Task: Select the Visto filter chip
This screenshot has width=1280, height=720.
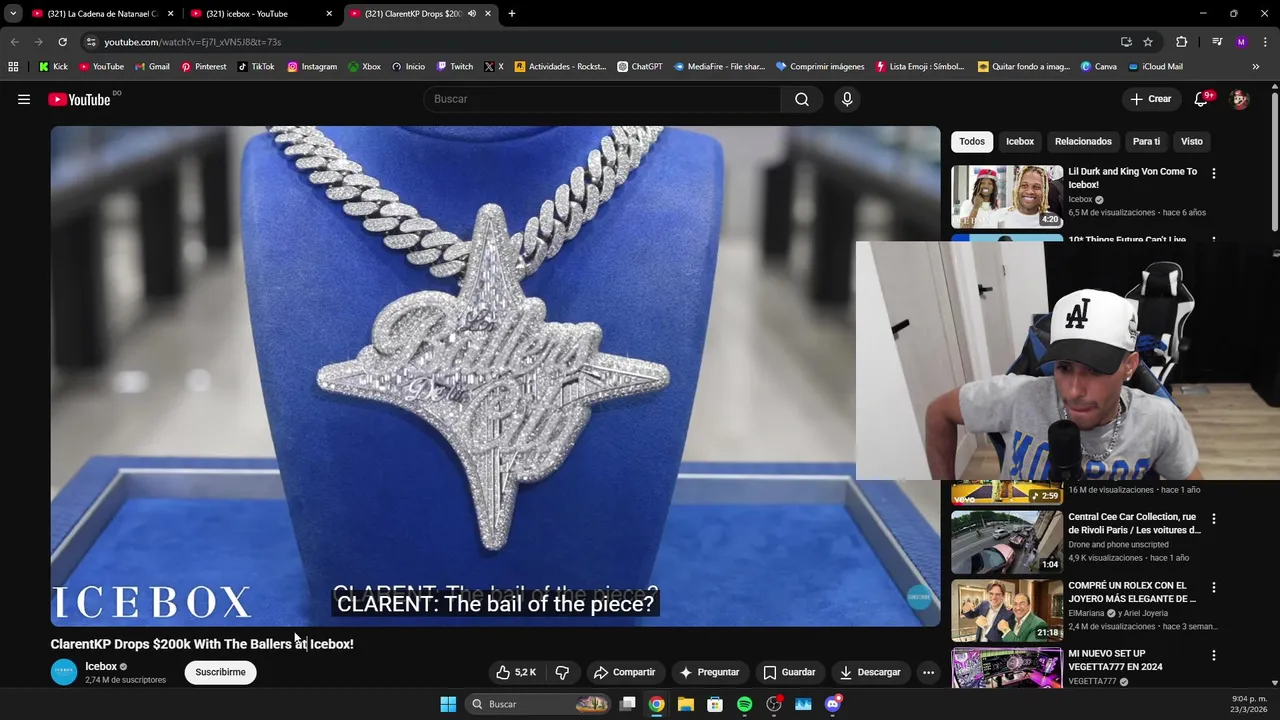Action: tap(1192, 141)
